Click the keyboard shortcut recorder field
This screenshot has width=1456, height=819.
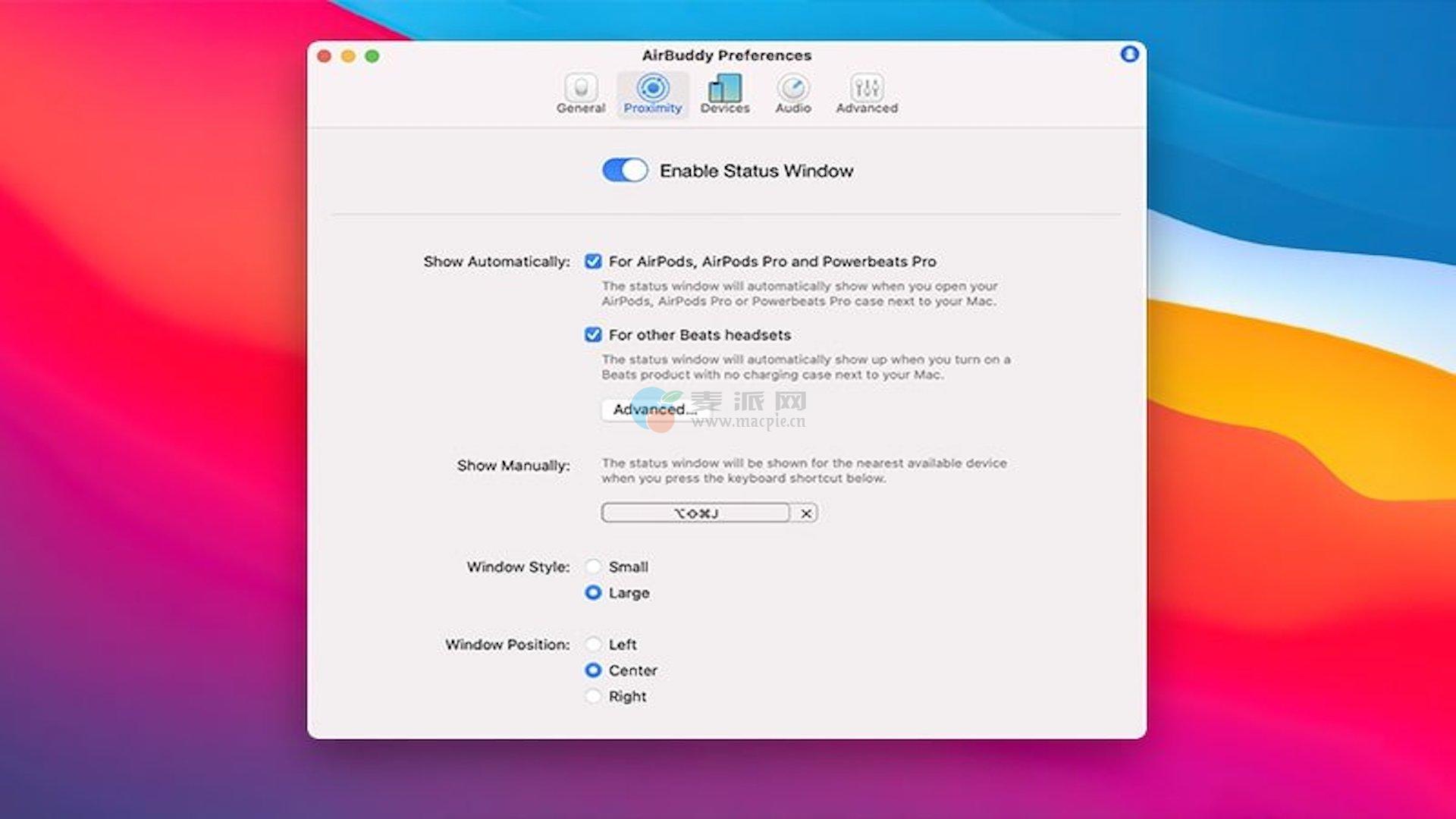tap(695, 513)
